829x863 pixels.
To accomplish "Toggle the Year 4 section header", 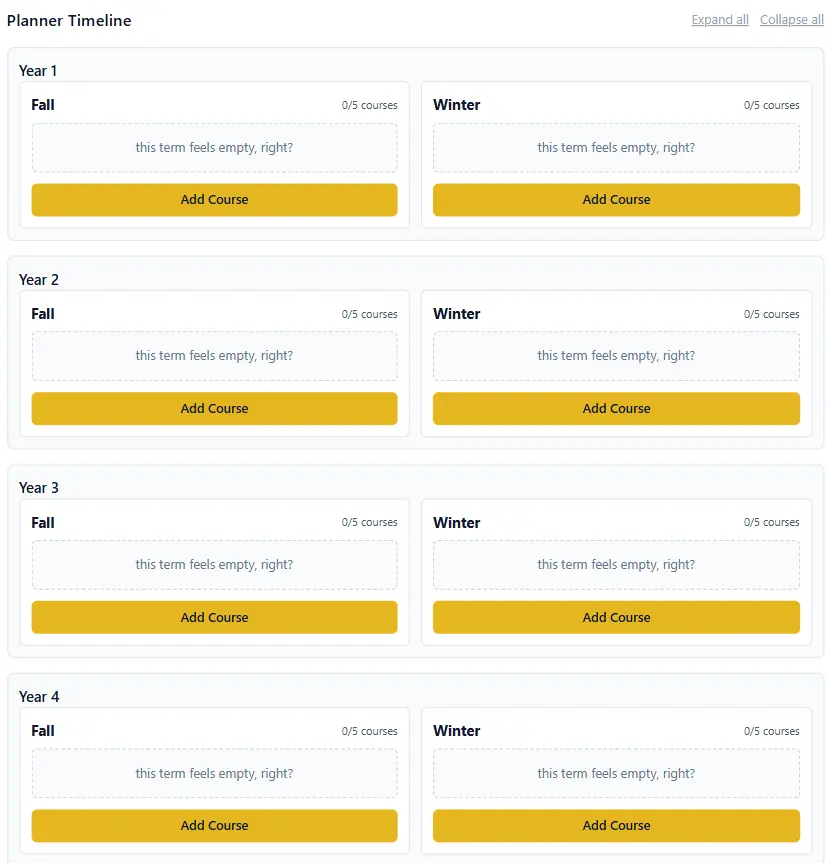I will (x=39, y=697).
